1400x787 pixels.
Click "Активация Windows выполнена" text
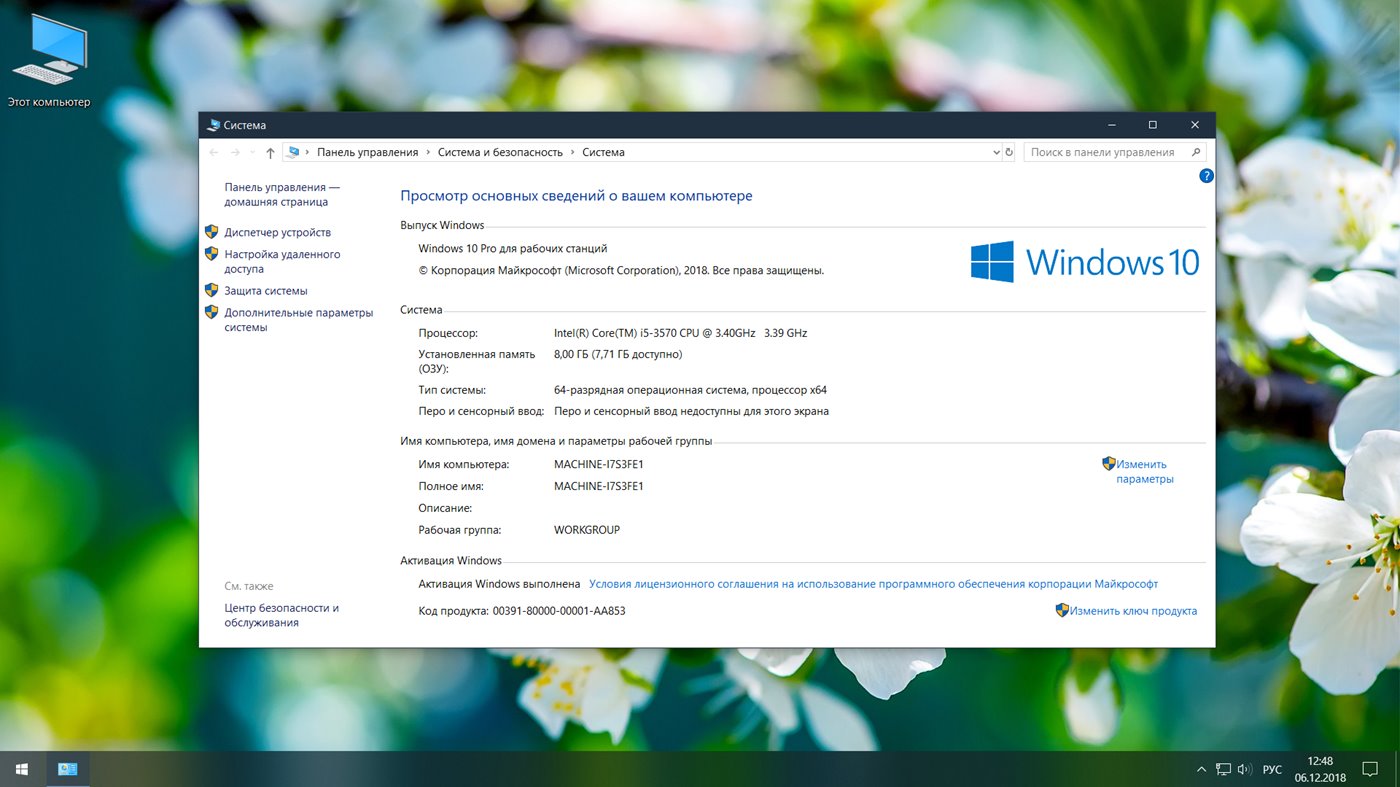click(499, 584)
